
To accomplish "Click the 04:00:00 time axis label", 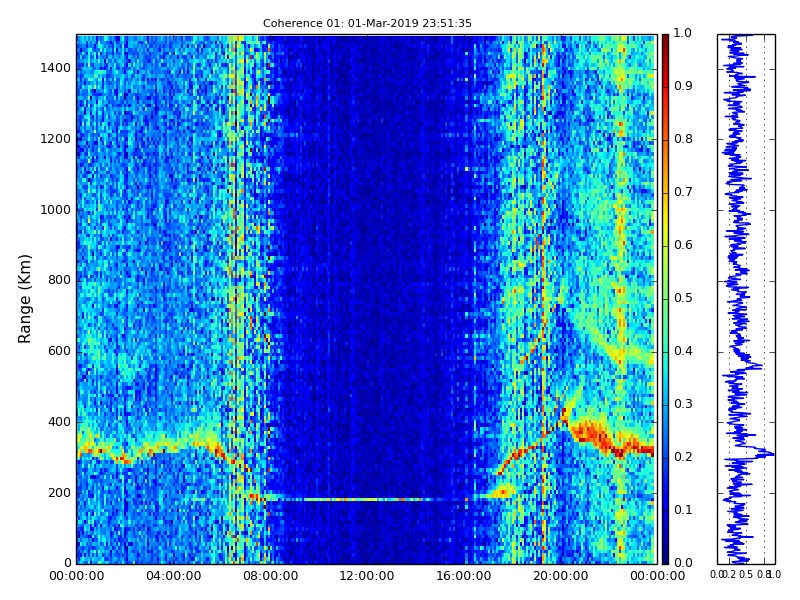I will coord(173,577).
